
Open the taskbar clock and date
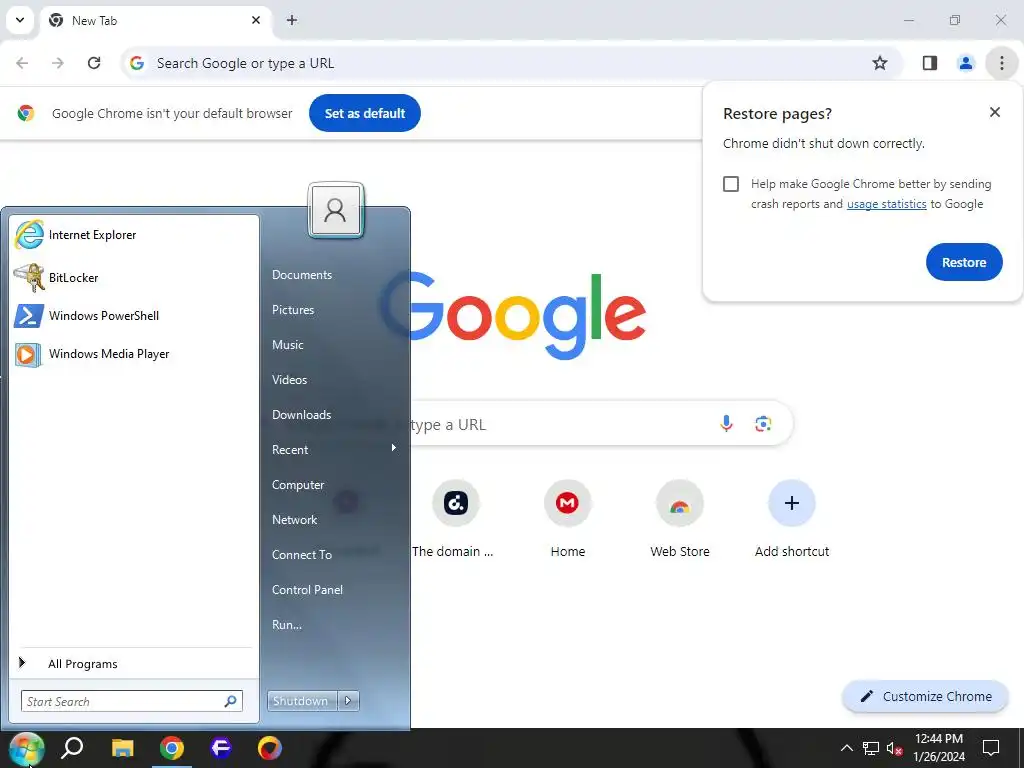[x=938, y=748]
